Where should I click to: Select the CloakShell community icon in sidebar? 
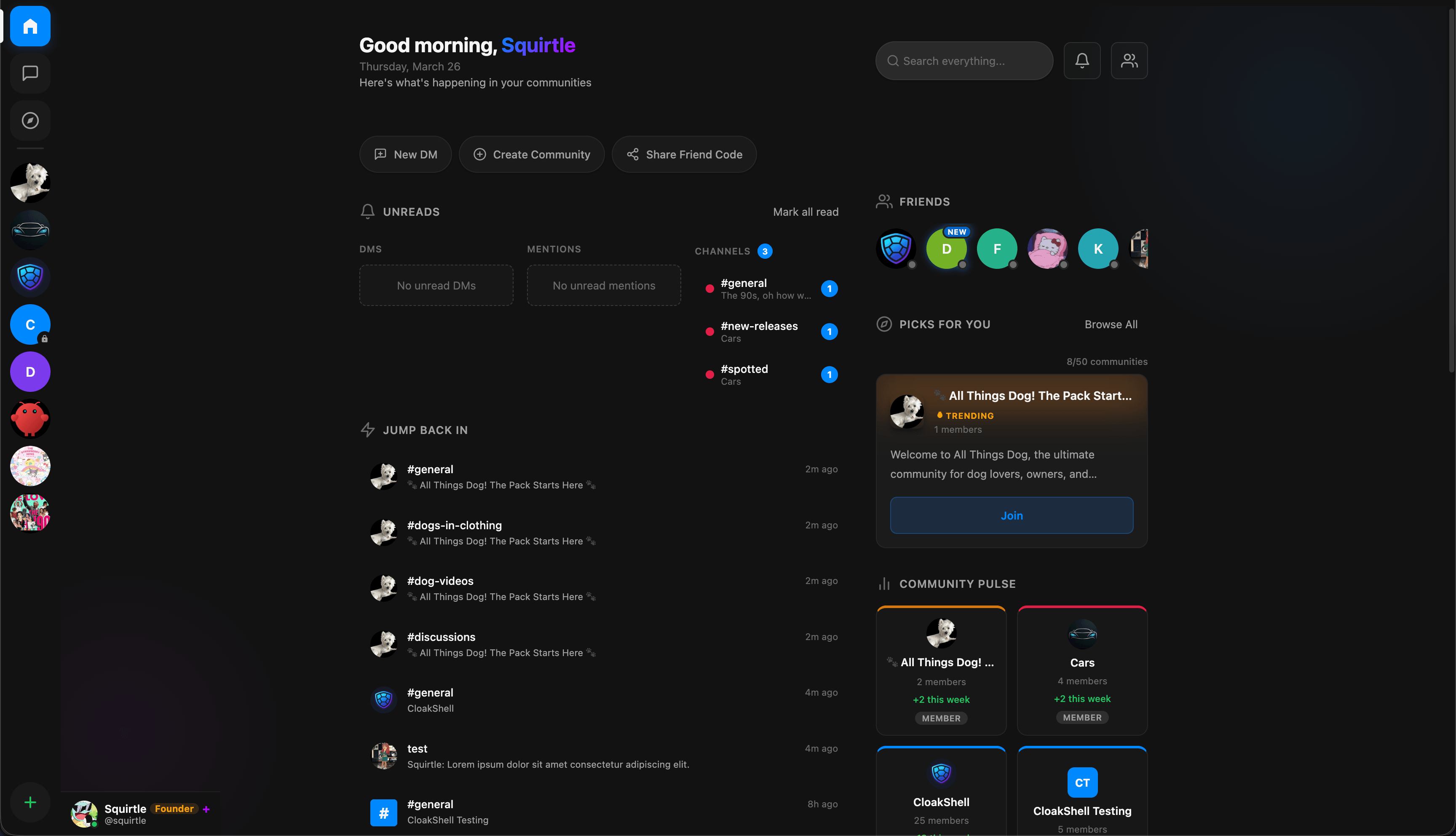tap(30, 277)
